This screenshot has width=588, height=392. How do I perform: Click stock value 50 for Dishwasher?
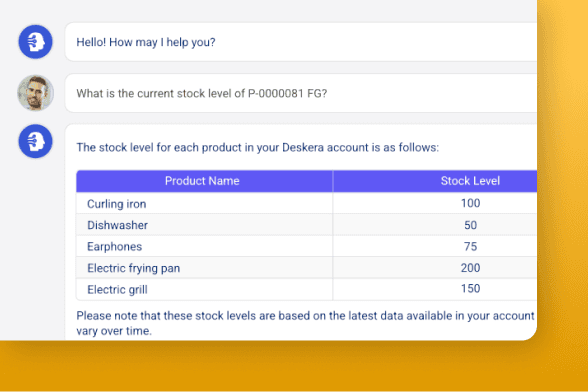click(x=470, y=225)
